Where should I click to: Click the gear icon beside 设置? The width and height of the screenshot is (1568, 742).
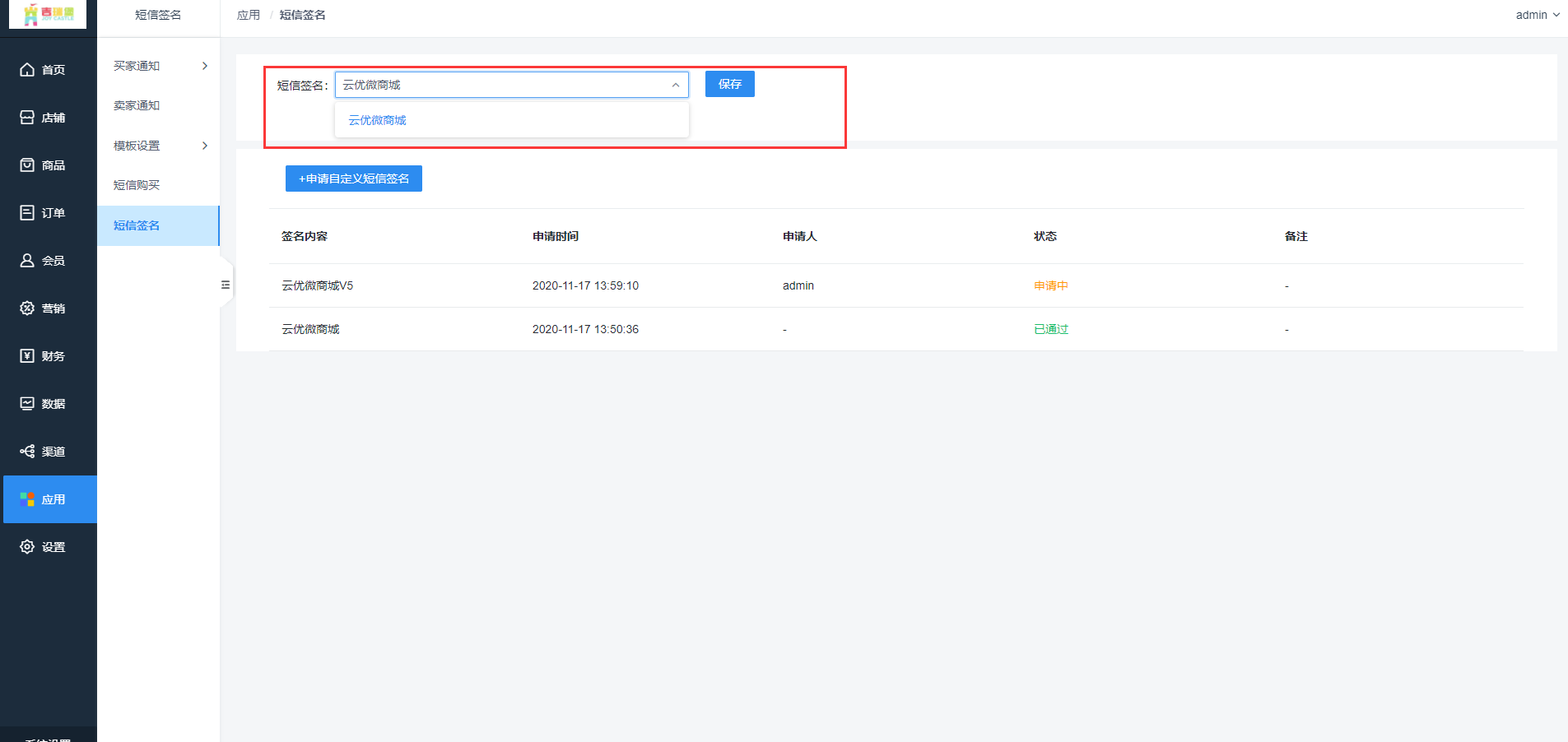[x=27, y=547]
